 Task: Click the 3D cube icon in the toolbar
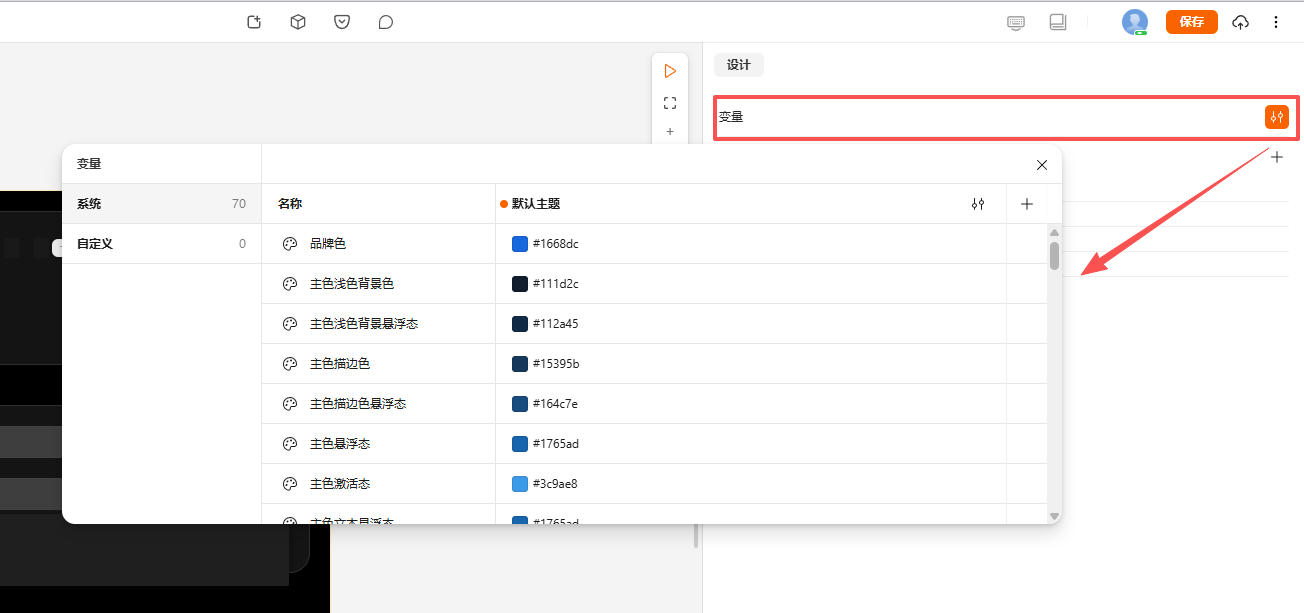(298, 21)
